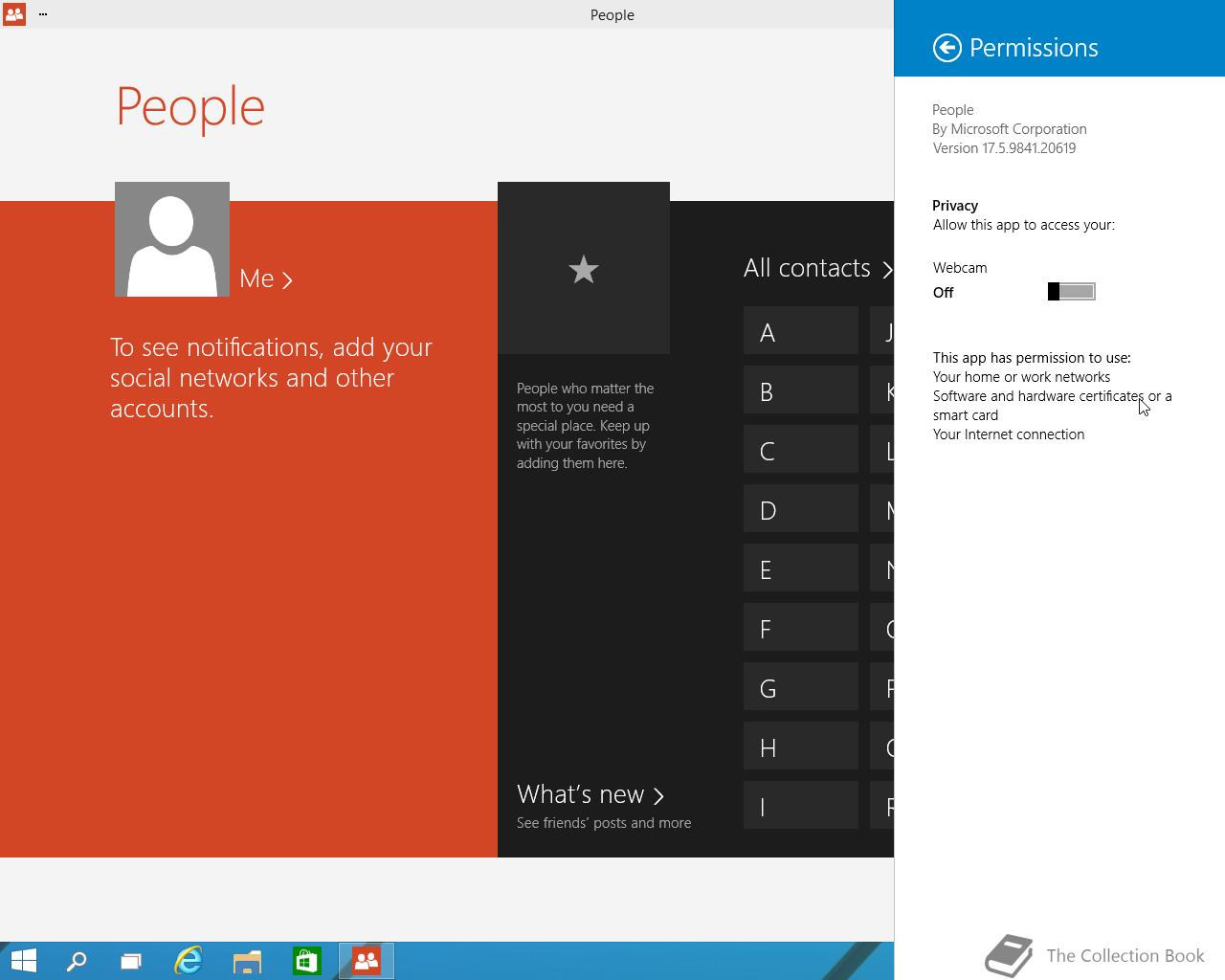Jump to contacts starting with B
The image size is (1225, 980).
click(801, 390)
